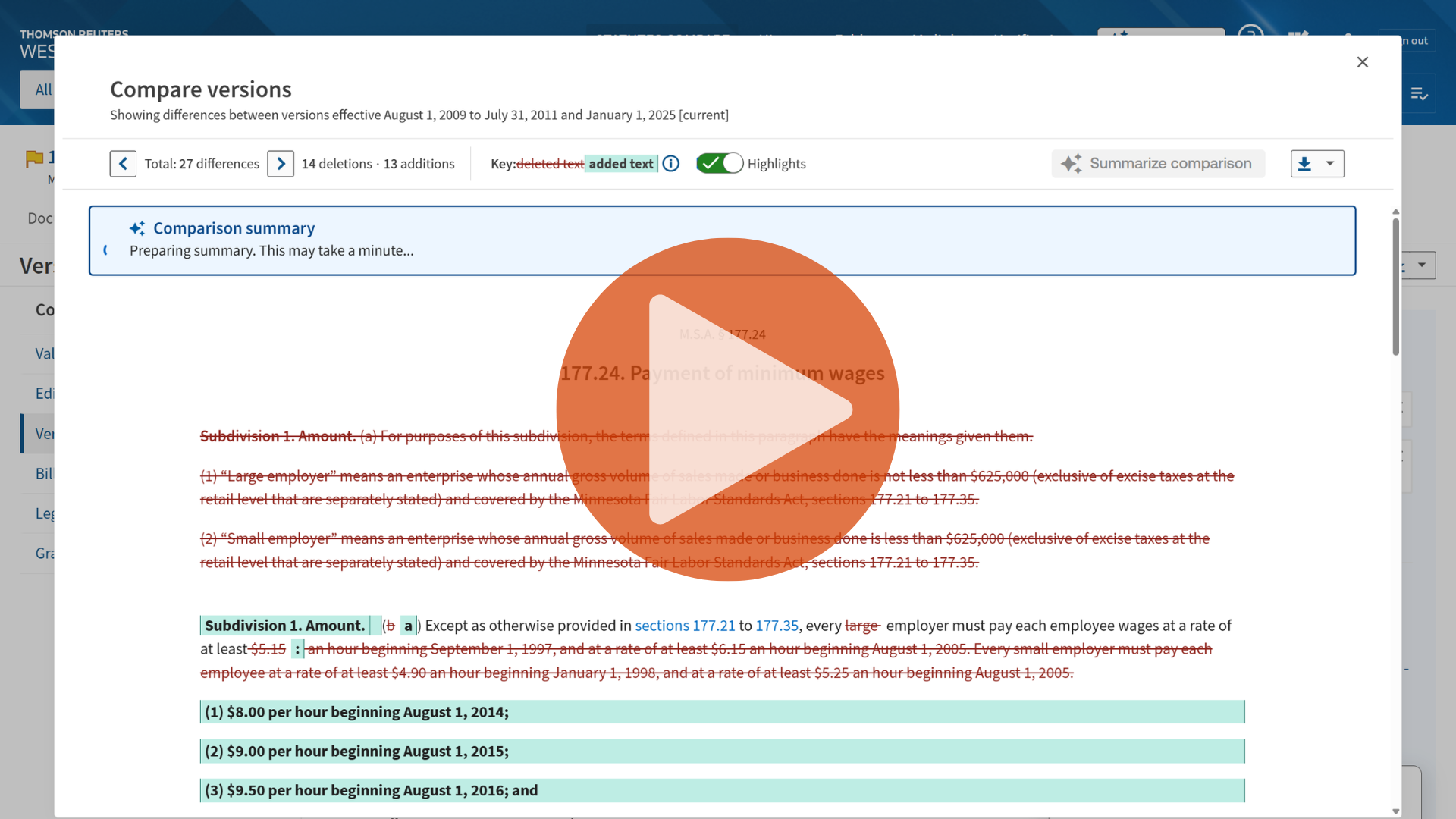Toggle the Highlights switch off
The height and width of the screenshot is (819, 1456).
point(720,164)
